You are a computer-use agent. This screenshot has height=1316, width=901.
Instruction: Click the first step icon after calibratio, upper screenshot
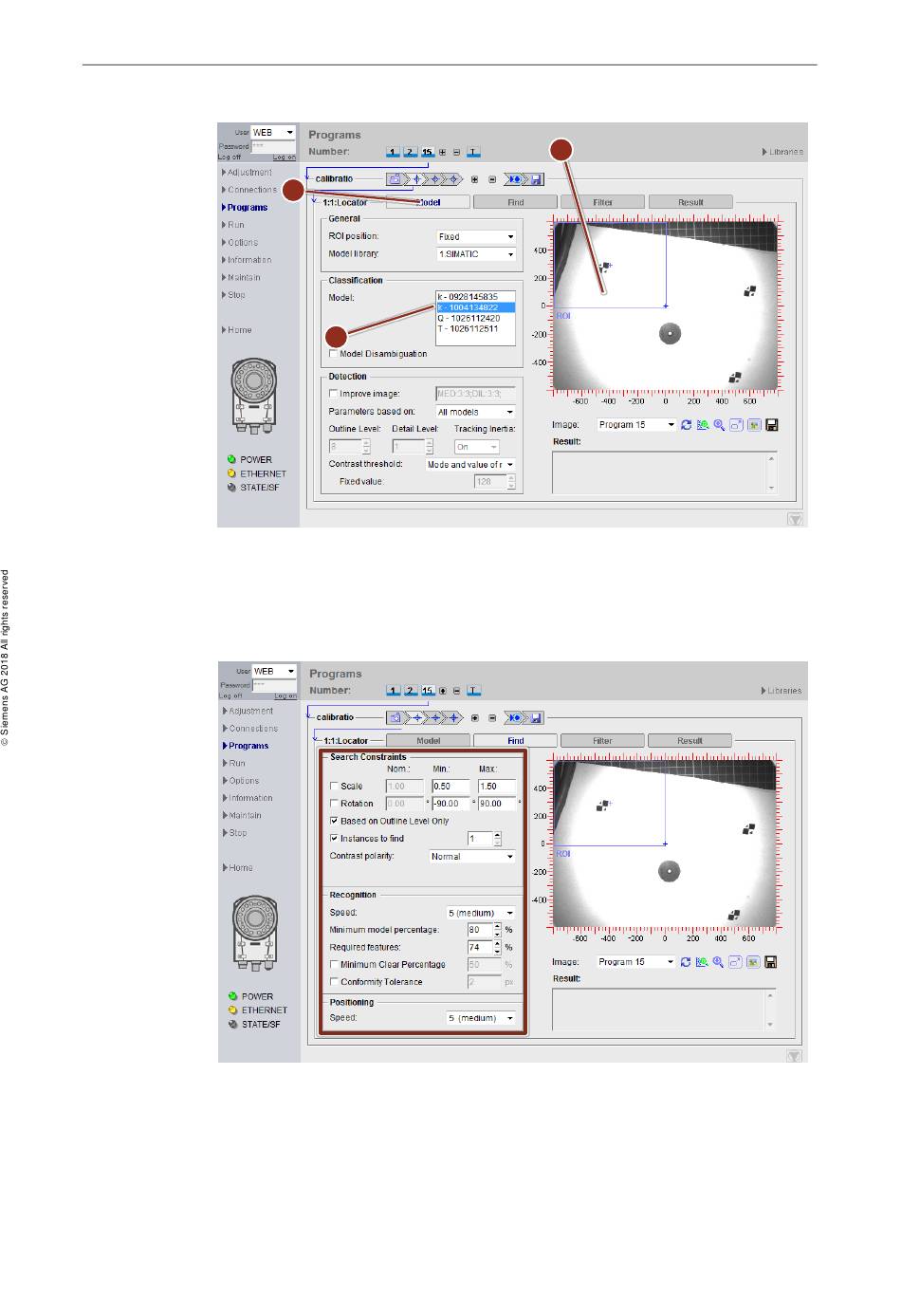pos(395,178)
